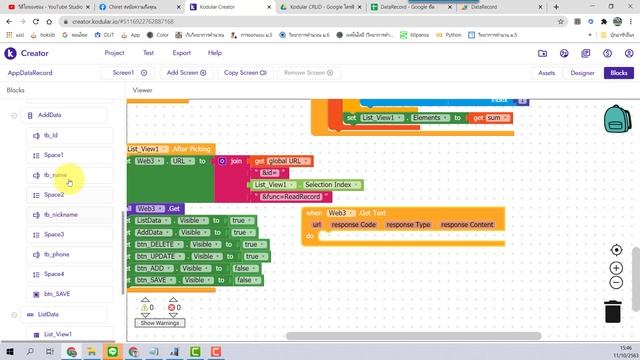Image resolution: width=640 pixels, height=360 pixels.
Task: Select tb_phone in blocks tree
Action: pyautogui.click(x=69, y=254)
